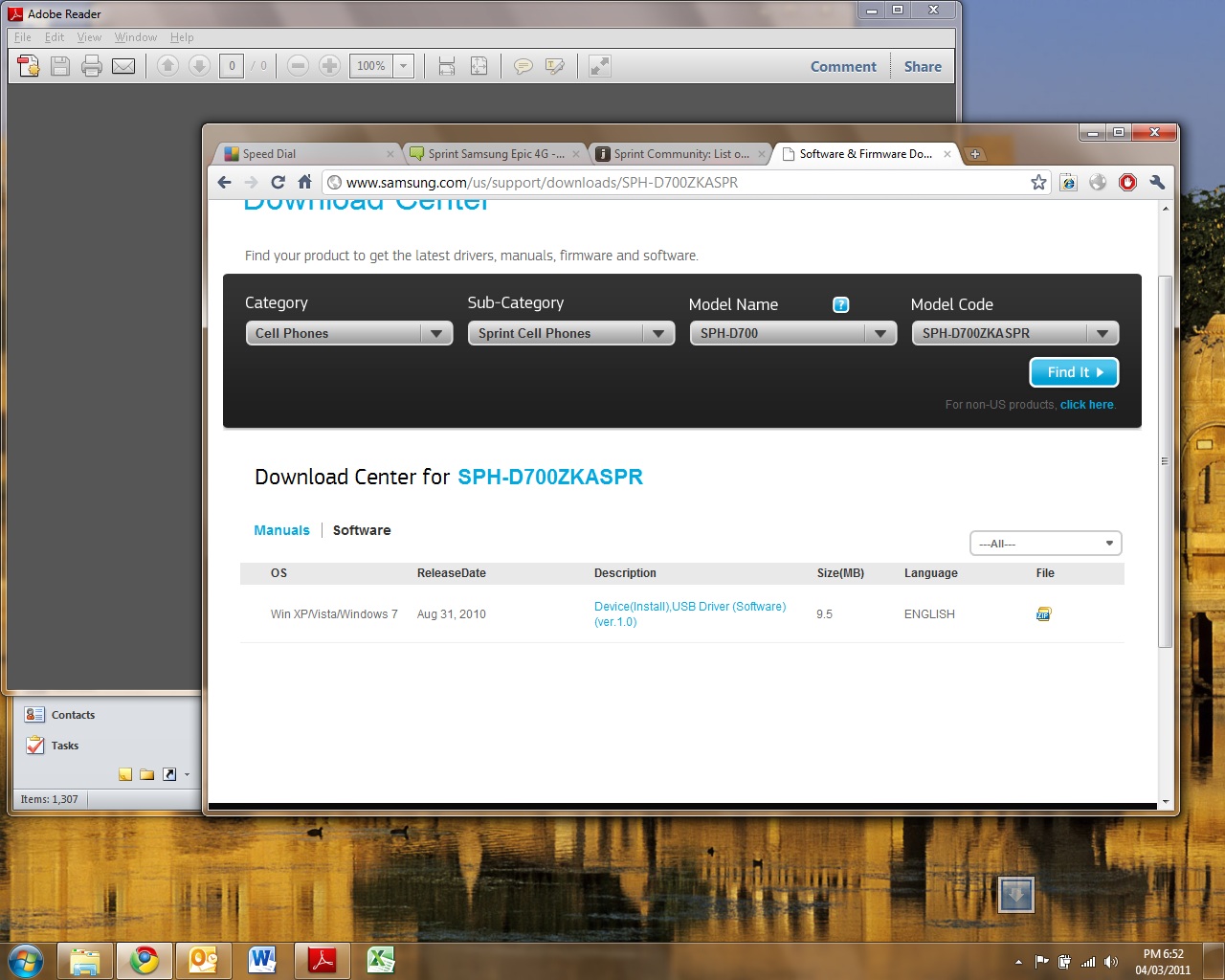
Task: Open the Edit menu in Adobe Reader
Action: point(55,37)
